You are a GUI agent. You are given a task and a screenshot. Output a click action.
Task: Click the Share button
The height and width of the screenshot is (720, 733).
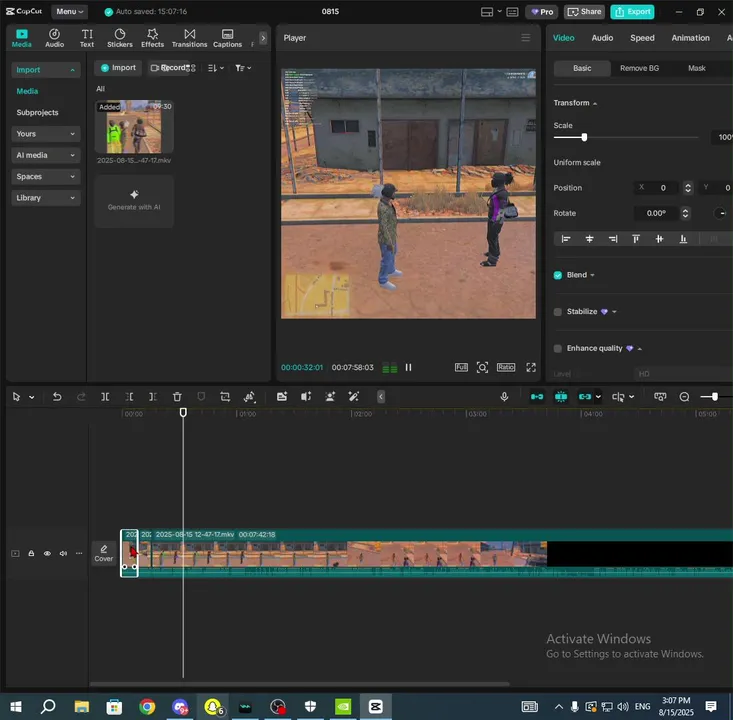[584, 12]
